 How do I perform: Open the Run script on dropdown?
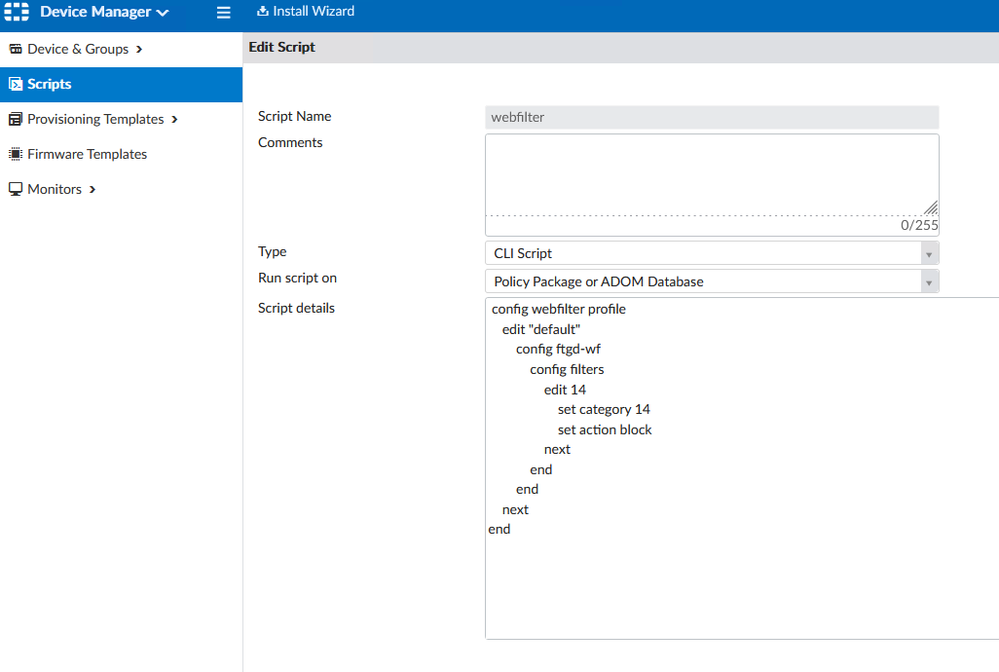[x=711, y=282]
